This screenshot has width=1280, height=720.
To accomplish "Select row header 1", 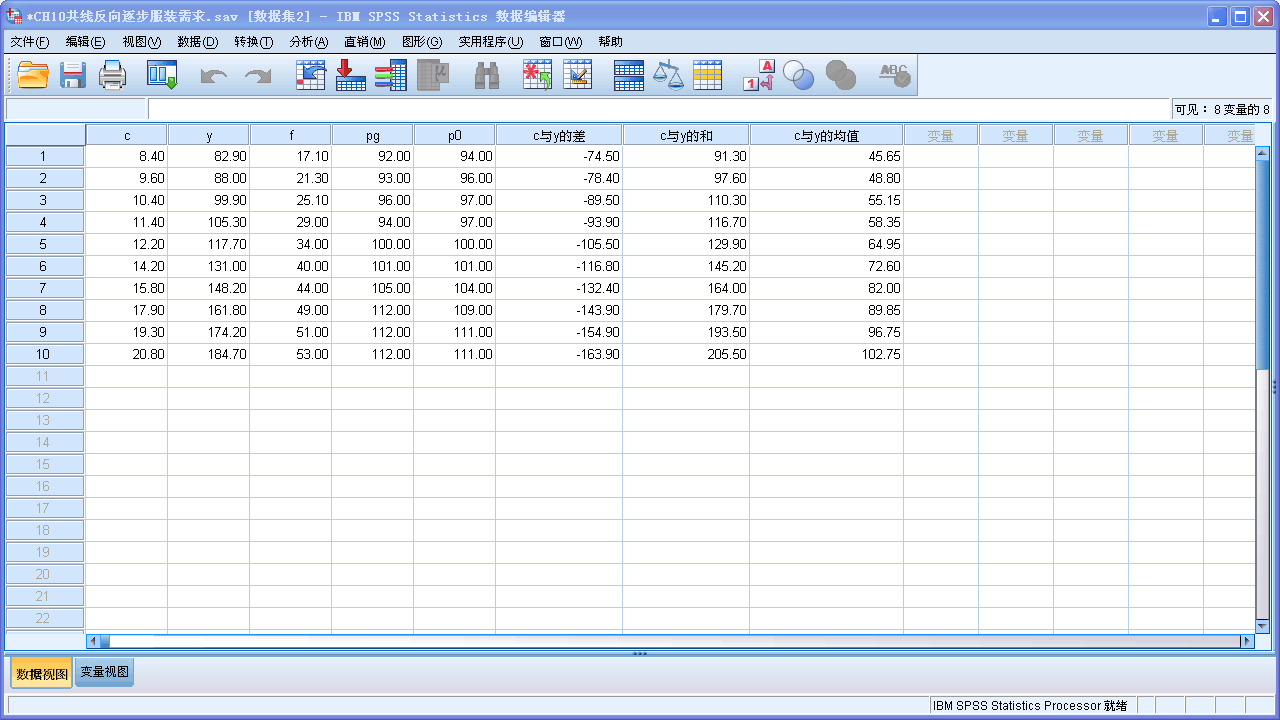I will tap(43, 156).
